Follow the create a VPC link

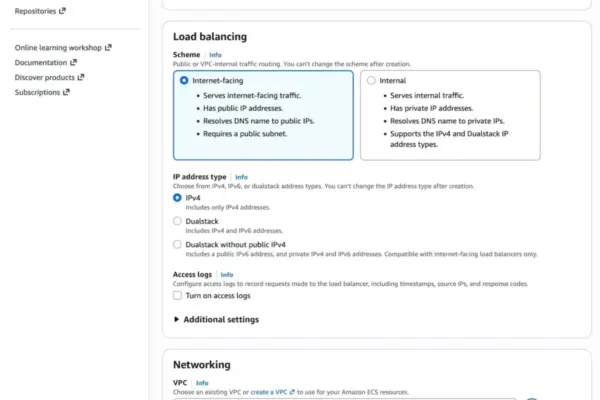coord(272,392)
